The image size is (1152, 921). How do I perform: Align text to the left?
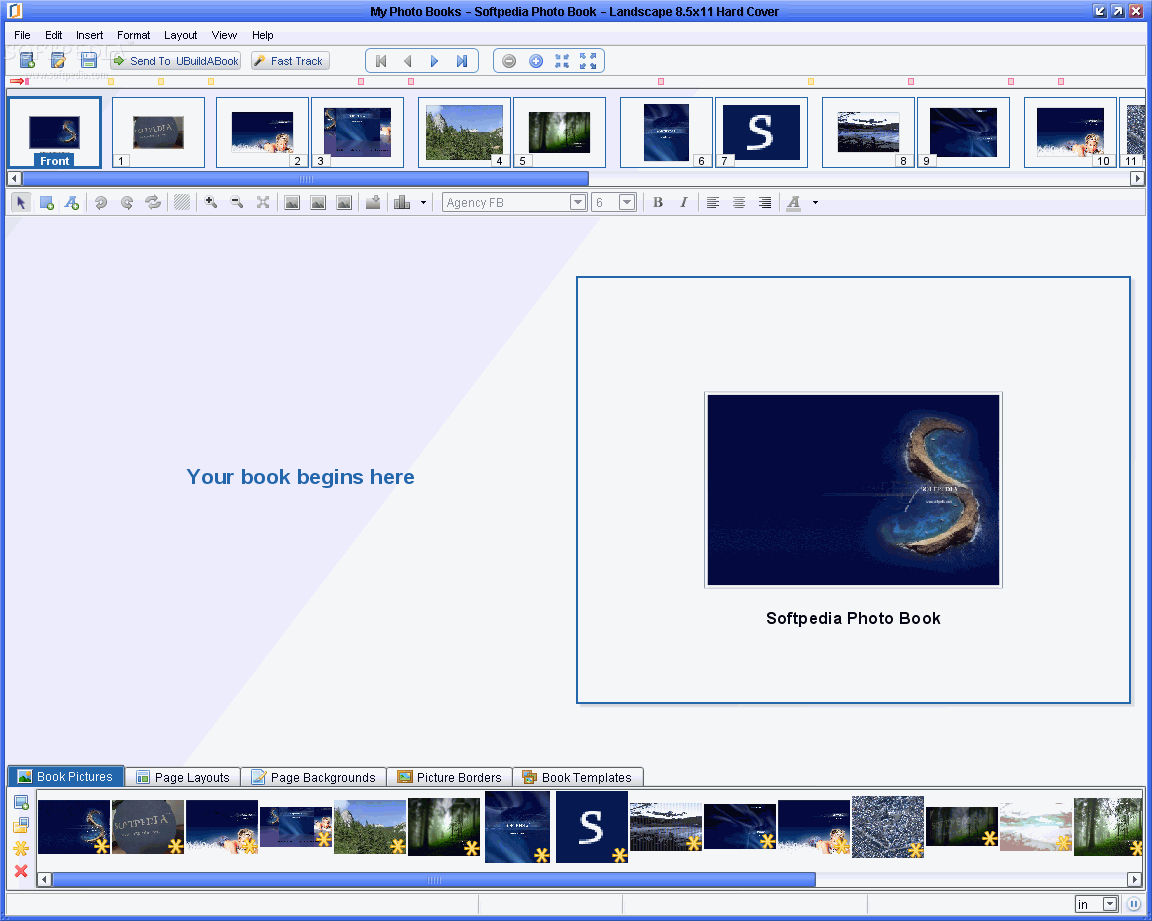713,203
